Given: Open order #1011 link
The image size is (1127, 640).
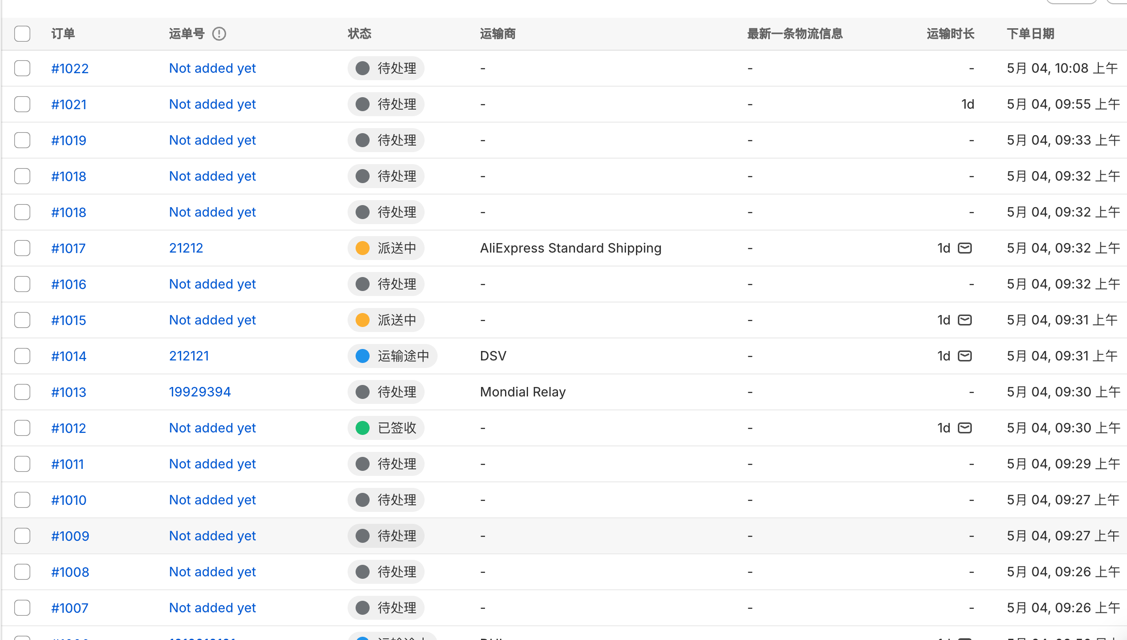Looking at the screenshot, I should point(68,464).
